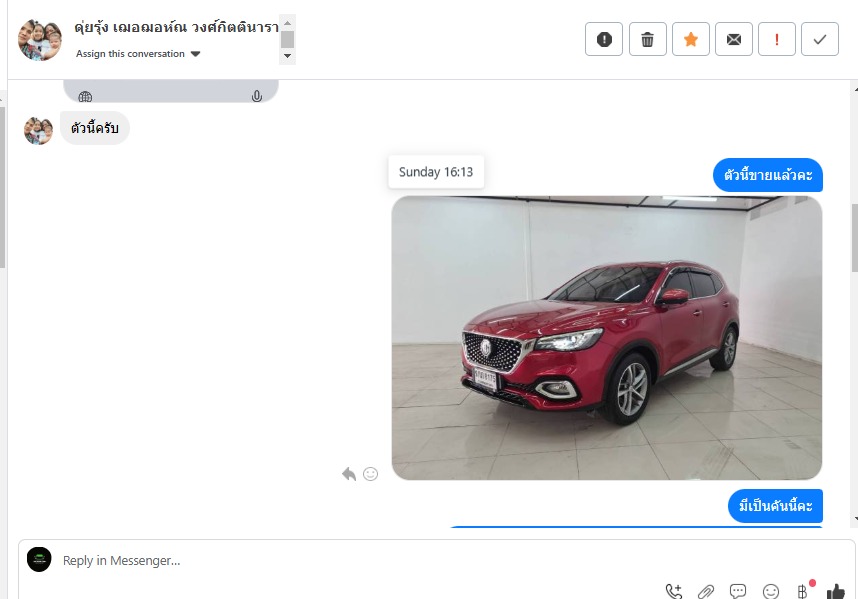Viewport: 858px width, 599px height.
Task: Open saved replies speech bubble icon
Action: point(738,591)
